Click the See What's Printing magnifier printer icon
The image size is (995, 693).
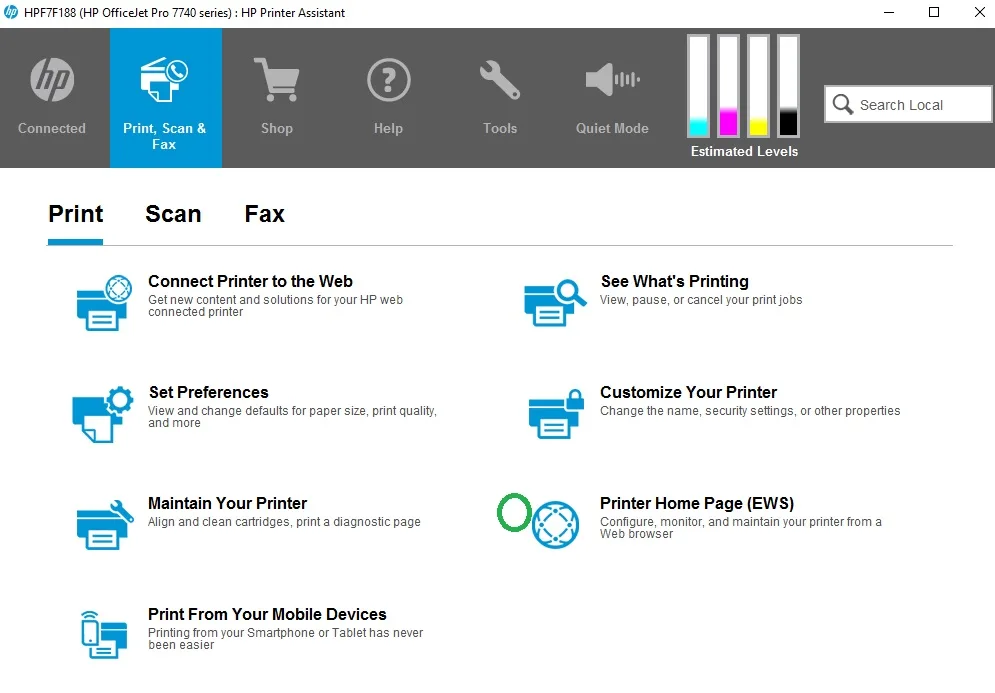(553, 301)
